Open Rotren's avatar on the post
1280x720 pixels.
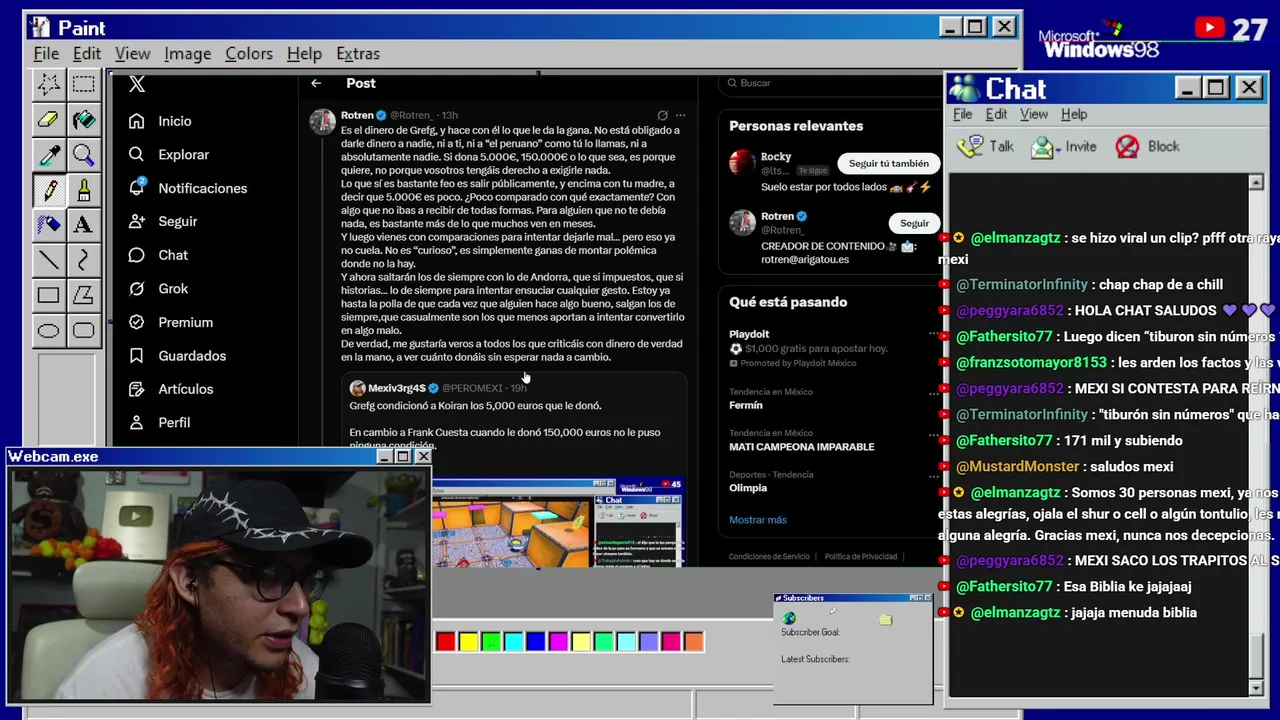coord(322,122)
